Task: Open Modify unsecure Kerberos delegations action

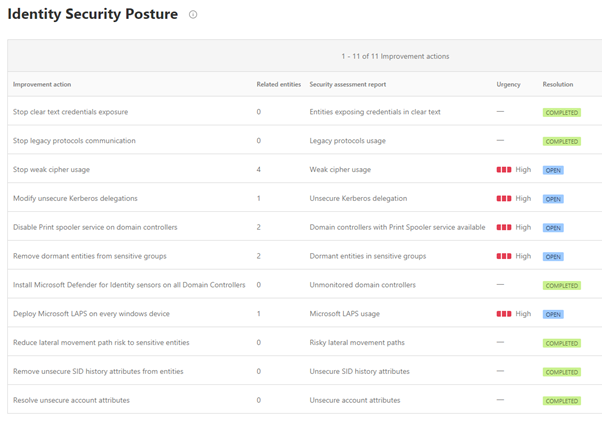Action: click(x=75, y=198)
